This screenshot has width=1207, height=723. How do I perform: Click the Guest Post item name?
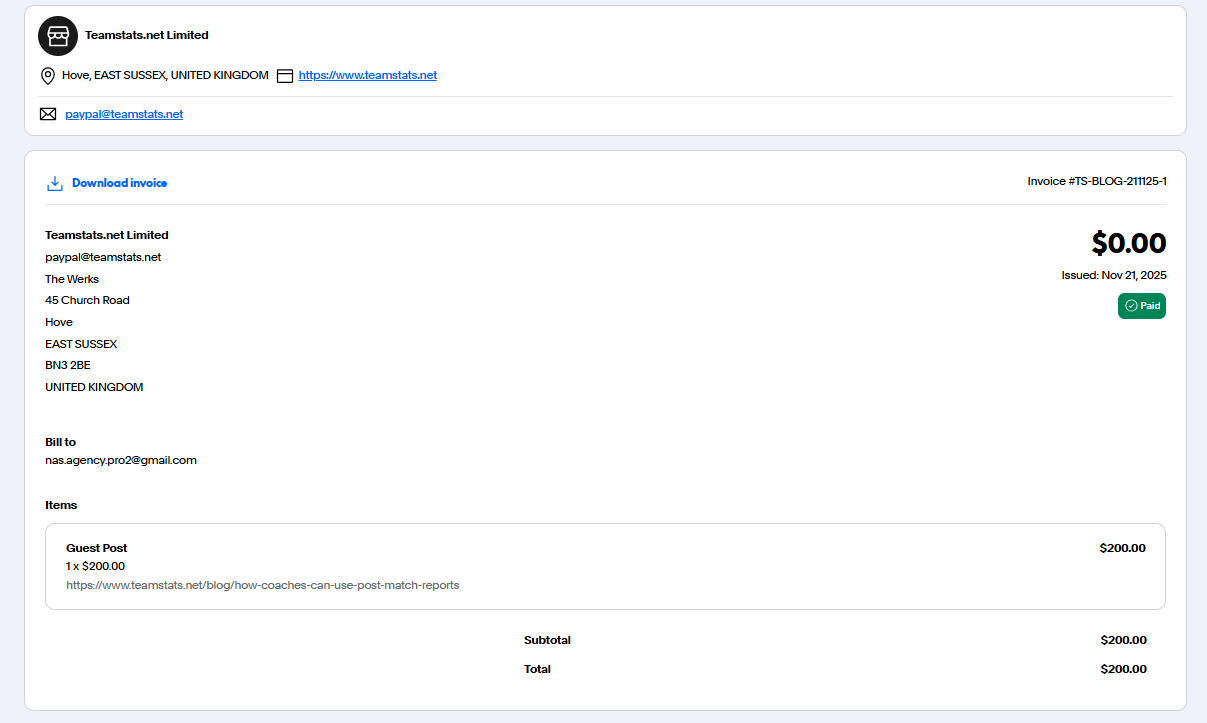pos(97,548)
